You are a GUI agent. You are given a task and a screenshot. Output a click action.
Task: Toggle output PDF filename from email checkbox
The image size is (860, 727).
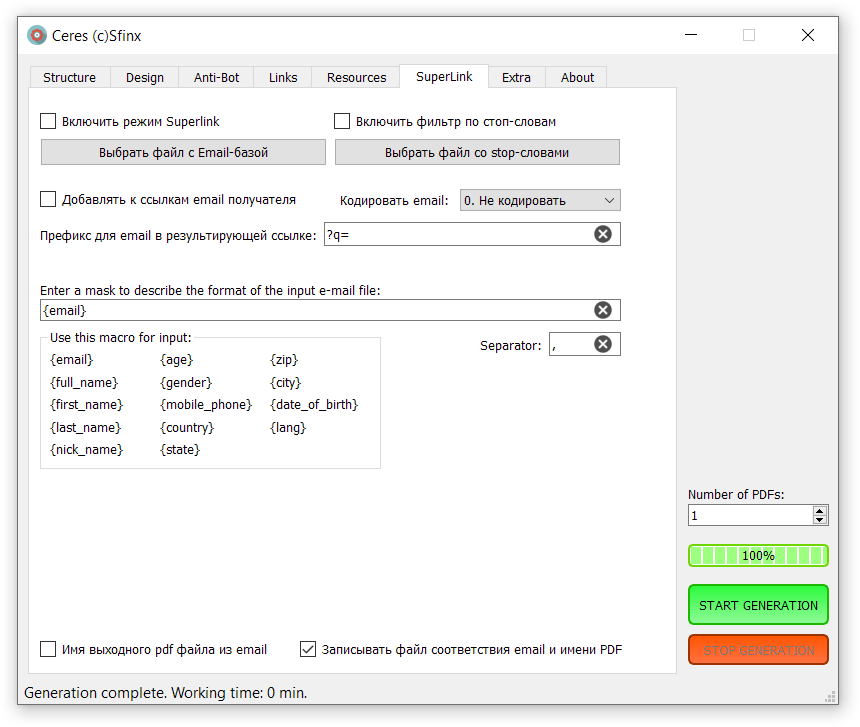pyautogui.click(x=48, y=649)
